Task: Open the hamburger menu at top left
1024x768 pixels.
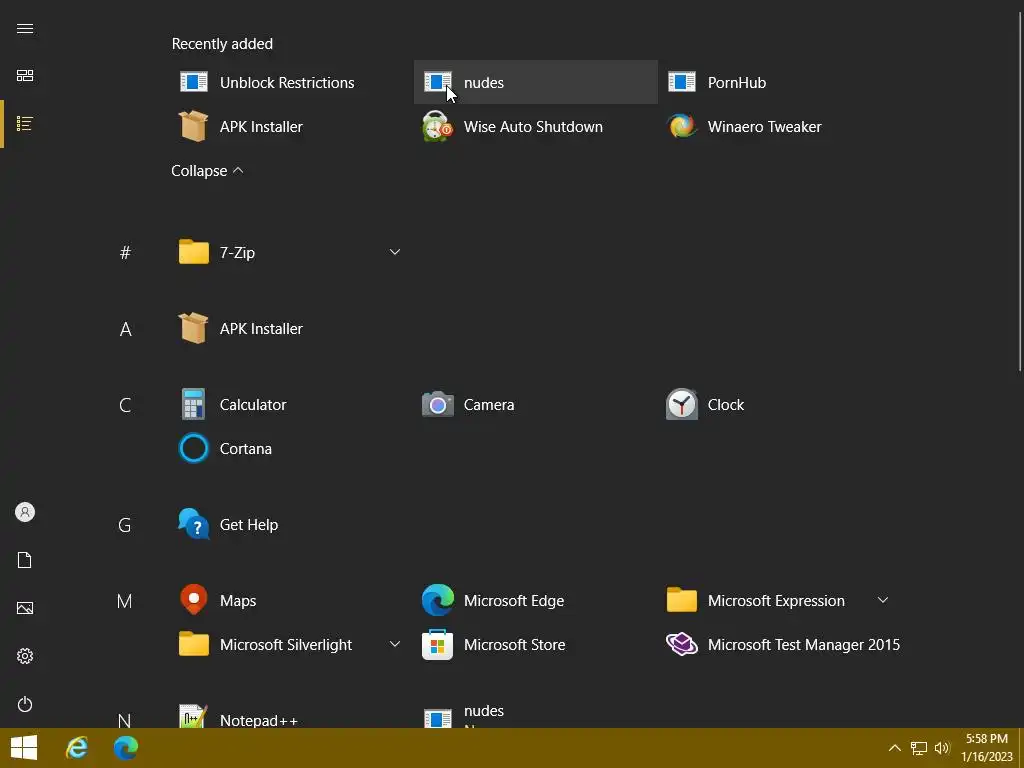Action: [25, 29]
